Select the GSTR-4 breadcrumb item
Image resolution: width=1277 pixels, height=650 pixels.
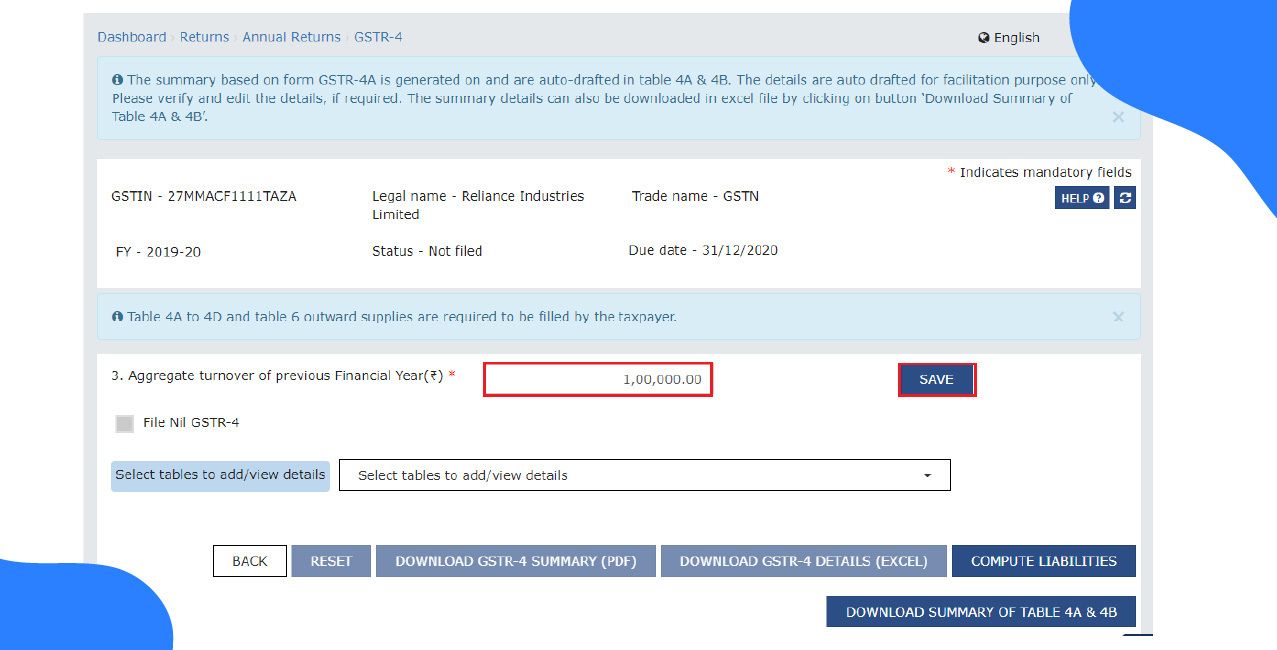[x=379, y=36]
